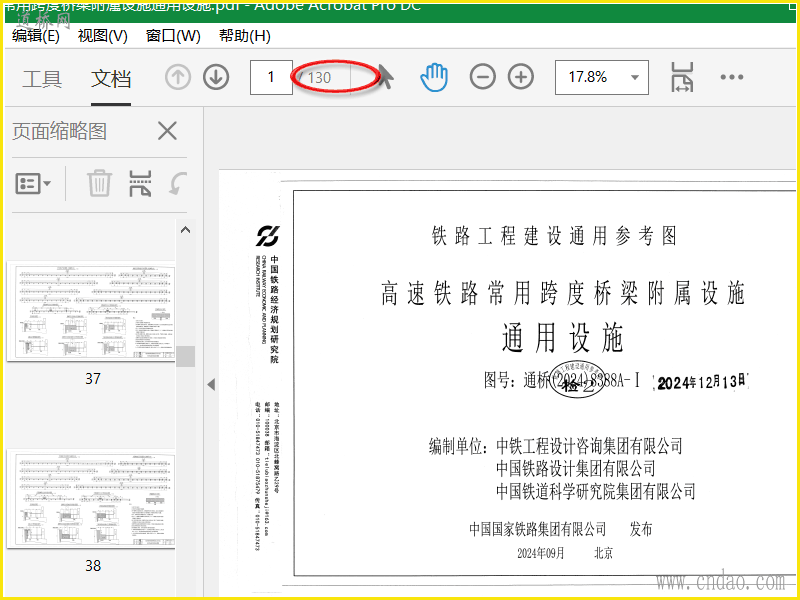
Task: Go to next page using down arrow
Action: [216, 78]
